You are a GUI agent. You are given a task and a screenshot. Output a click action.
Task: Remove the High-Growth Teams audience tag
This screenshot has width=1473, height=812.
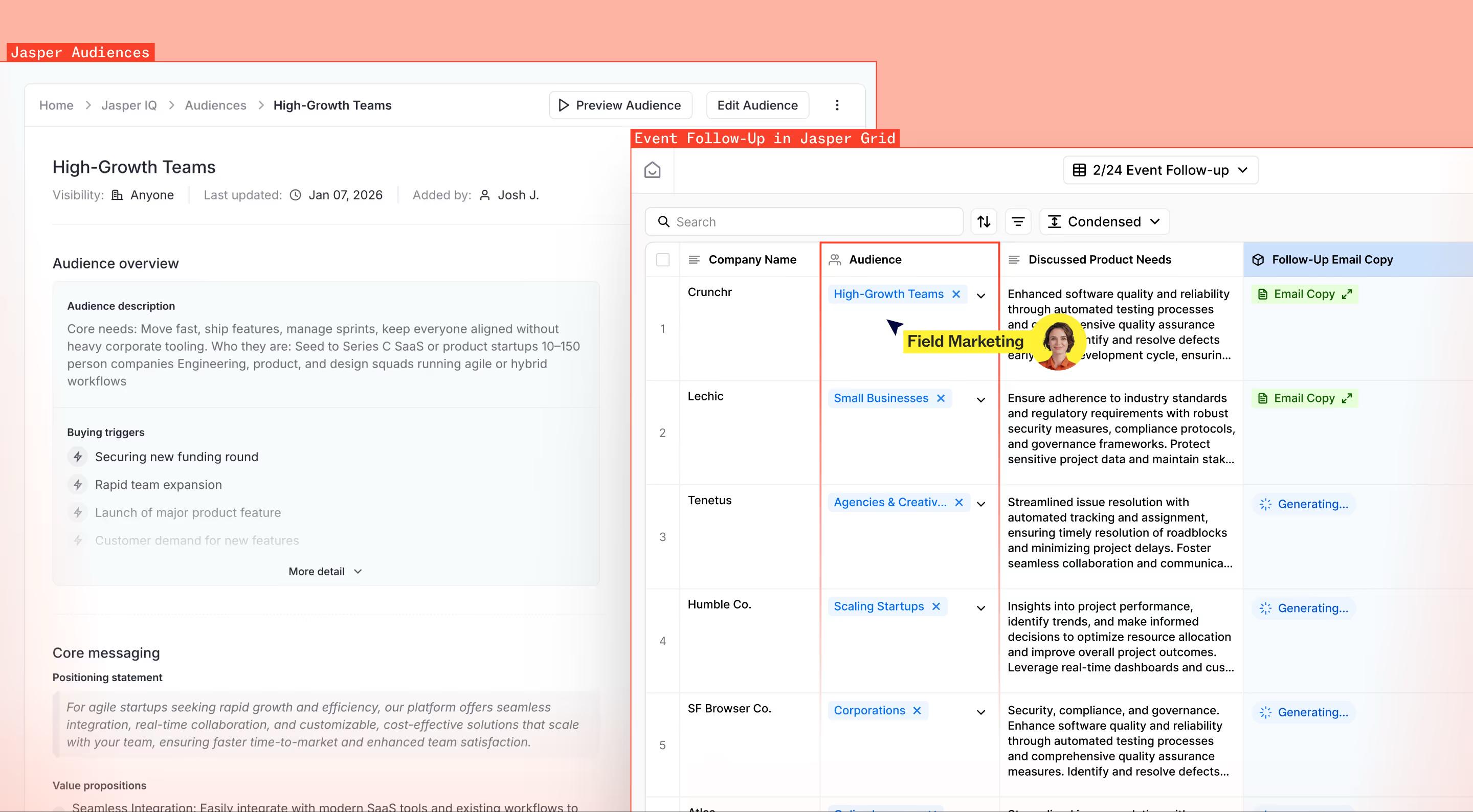point(956,295)
